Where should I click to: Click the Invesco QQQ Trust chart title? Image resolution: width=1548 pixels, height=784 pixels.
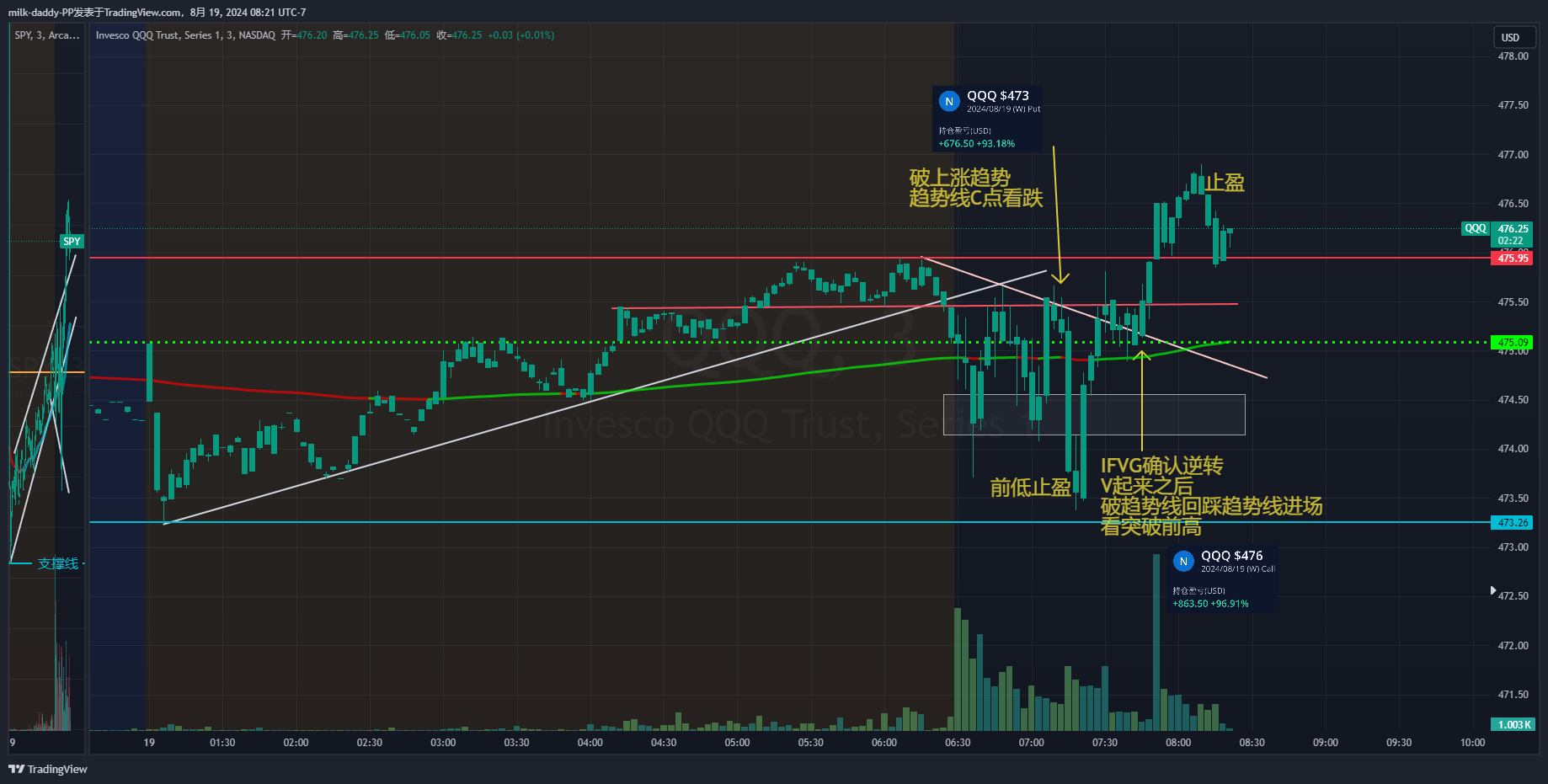pyautogui.click(x=185, y=35)
